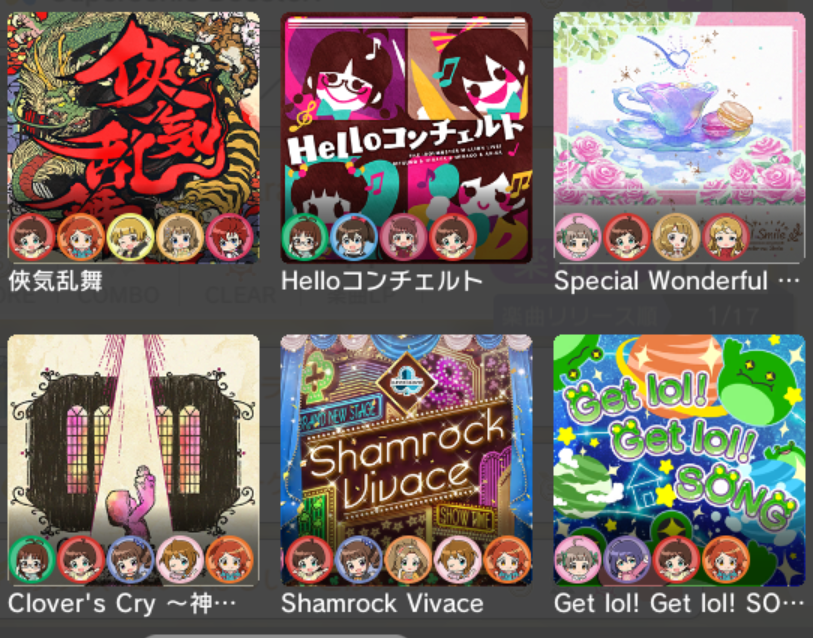Image resolution: width=813 pixels, height=638 pixels.
Task: Click the Shamrock Vivace title label
Action: [382, 604]
